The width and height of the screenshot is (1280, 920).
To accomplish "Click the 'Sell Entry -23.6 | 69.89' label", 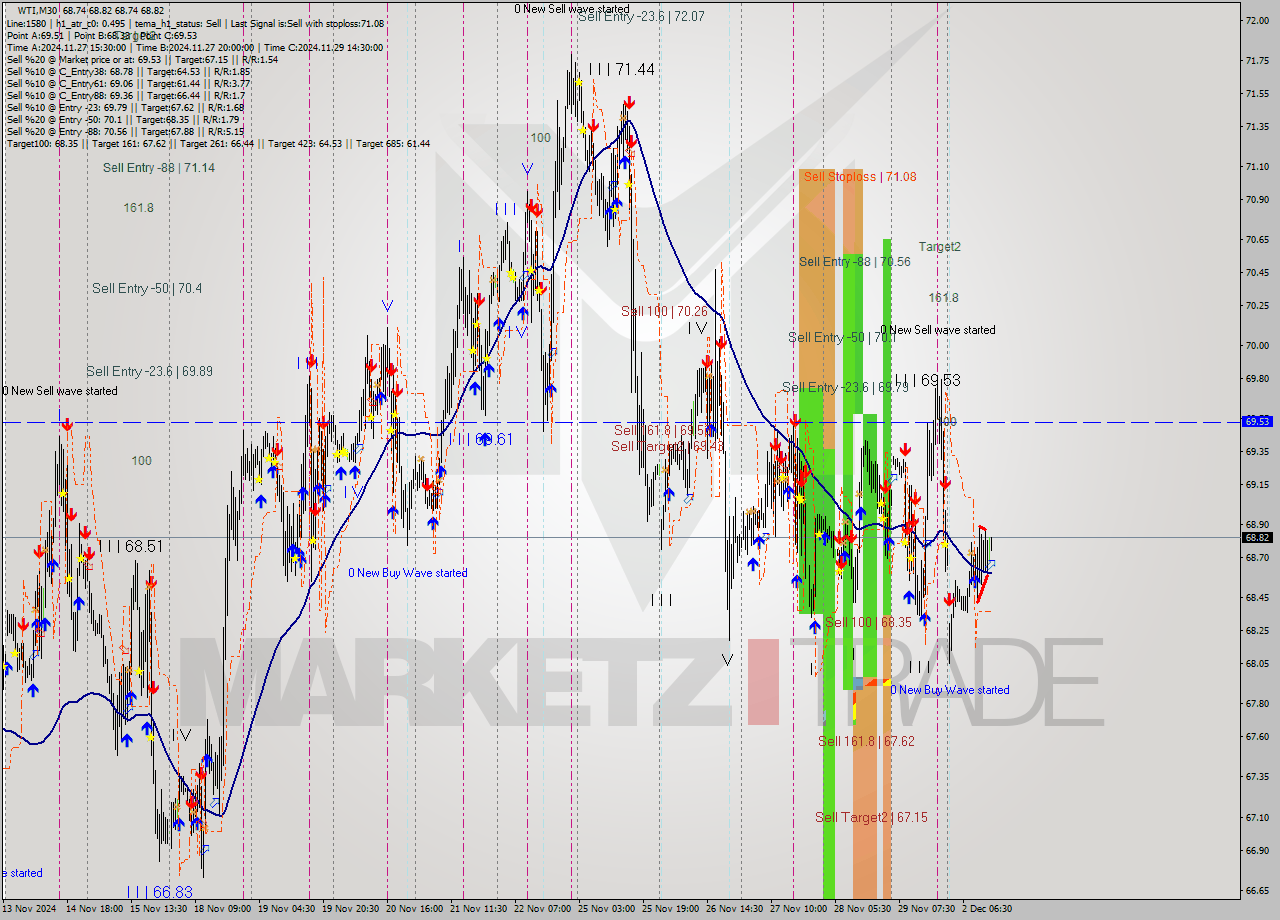I will pyautogui.click(x=149, y=371).
